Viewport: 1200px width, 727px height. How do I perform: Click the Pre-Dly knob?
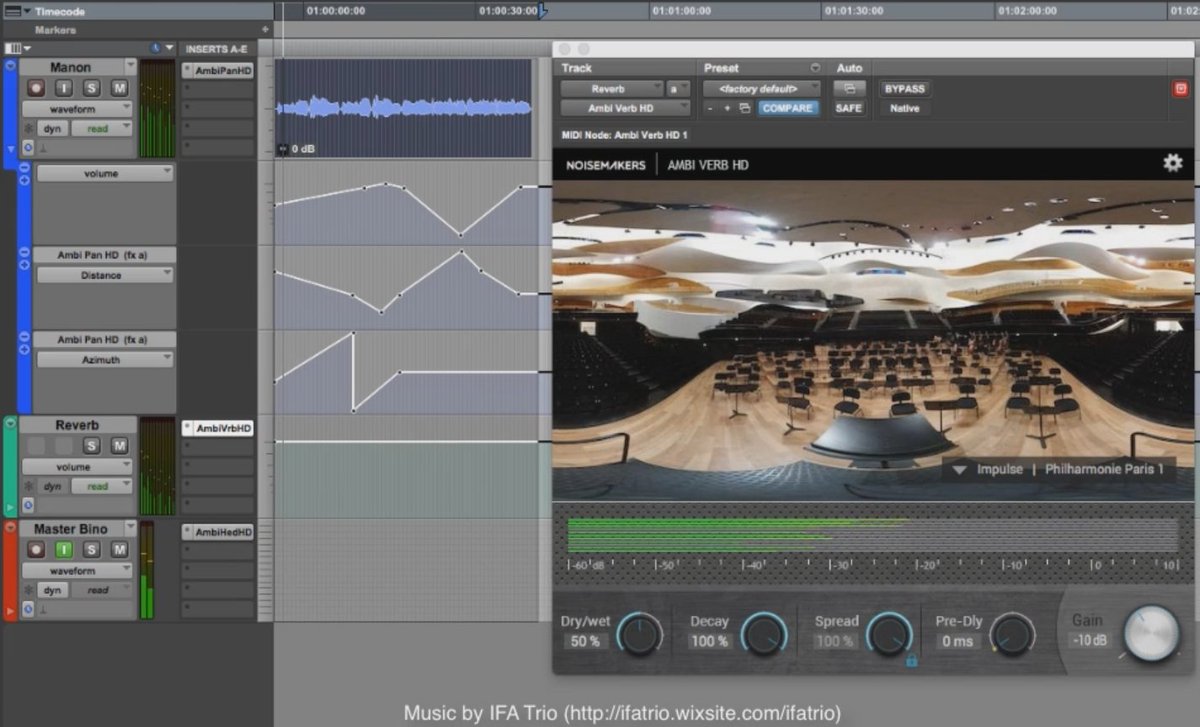(1013, 634)
